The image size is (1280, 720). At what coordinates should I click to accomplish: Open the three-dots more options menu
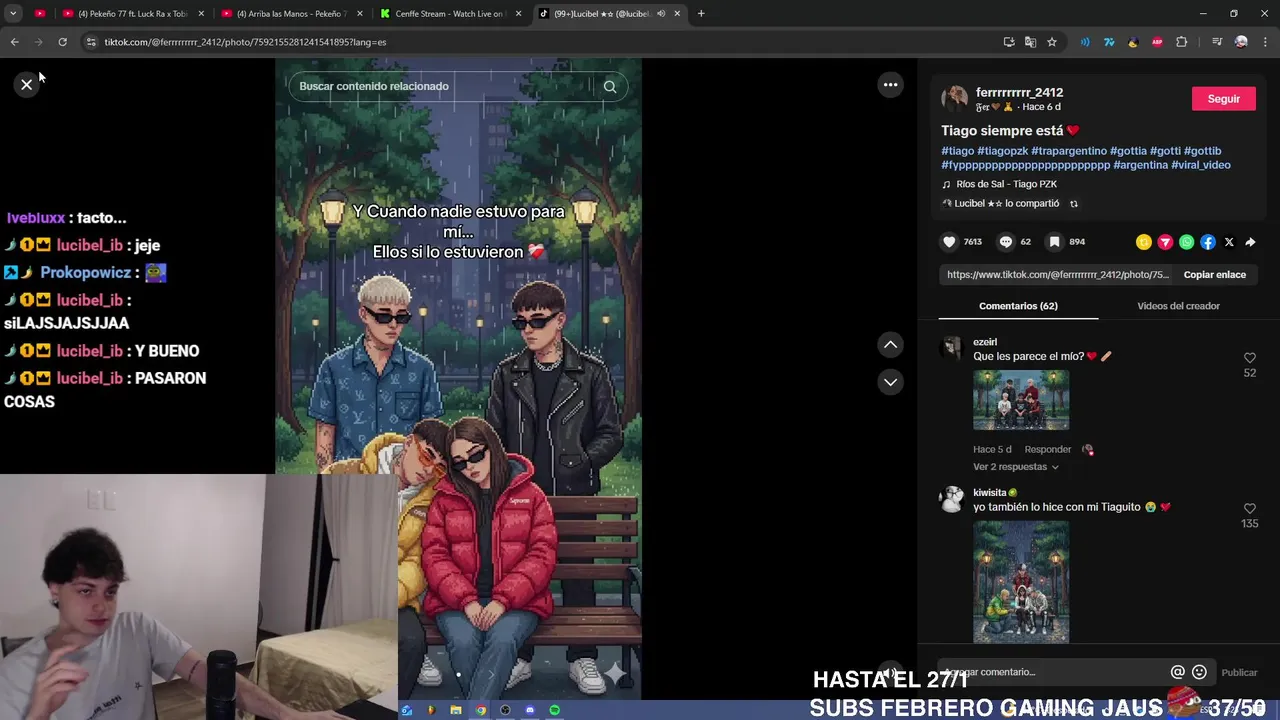890,85
